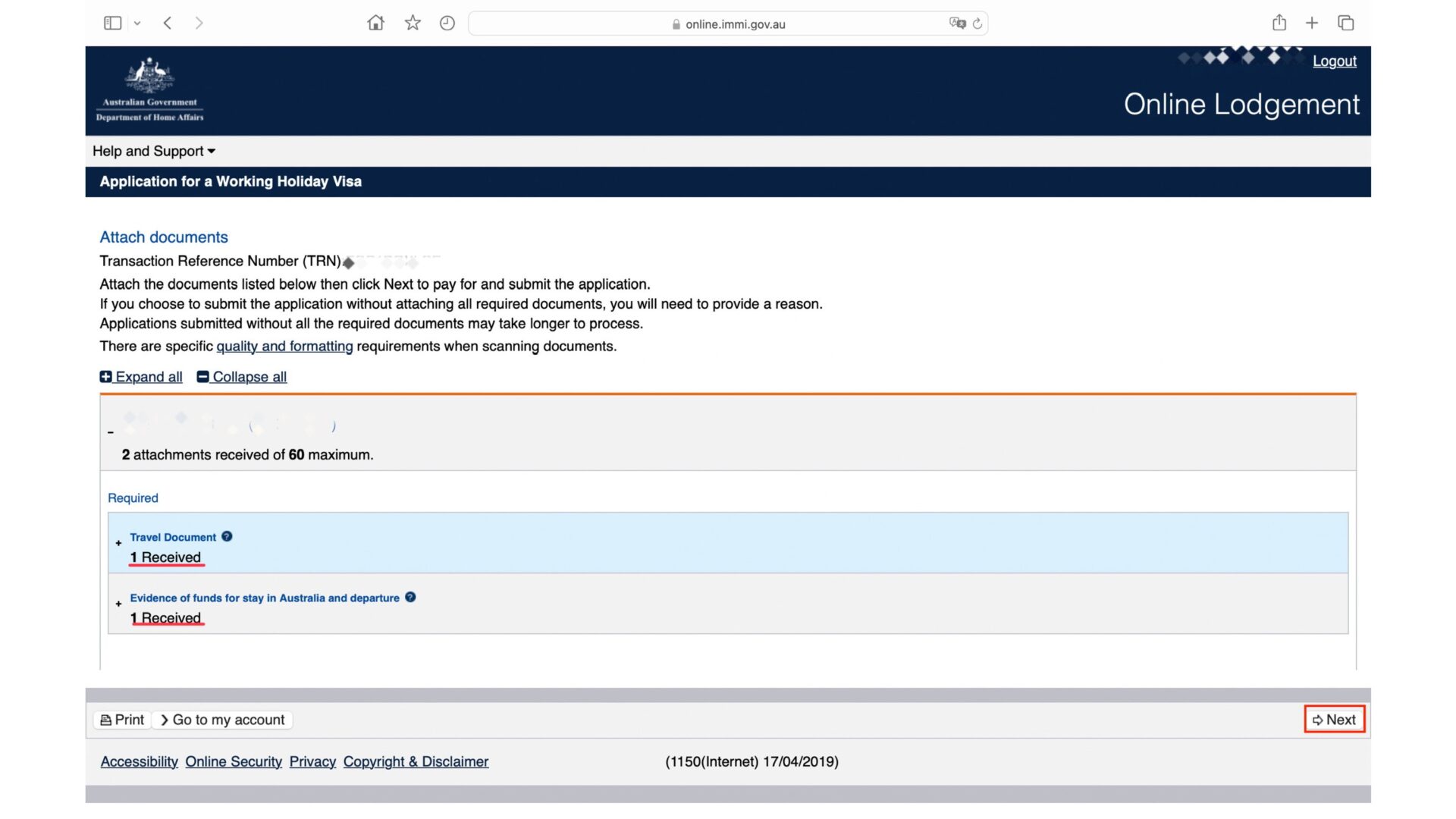Image resolution: width=1456 pixels, height=819 pixels.
Task: Open a new tab with the plus icon
Action: pos(1312,23)
